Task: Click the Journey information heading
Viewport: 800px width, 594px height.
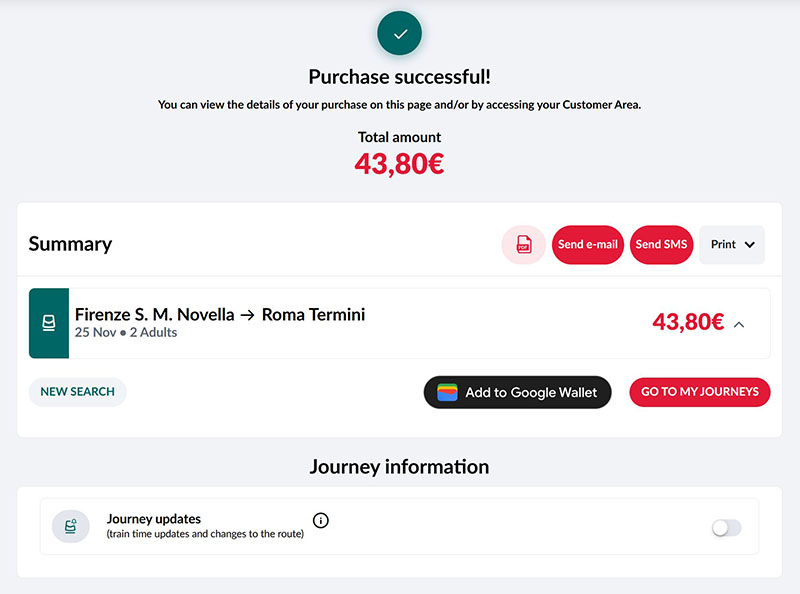Action: point(399,467)
